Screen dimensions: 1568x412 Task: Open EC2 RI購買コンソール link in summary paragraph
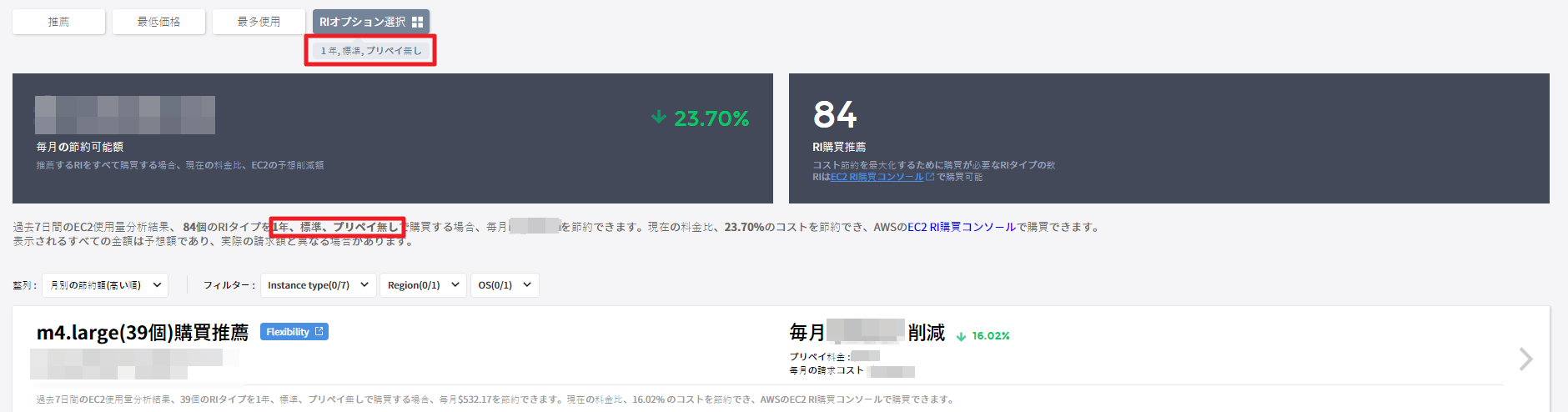[x=961, y=227]
